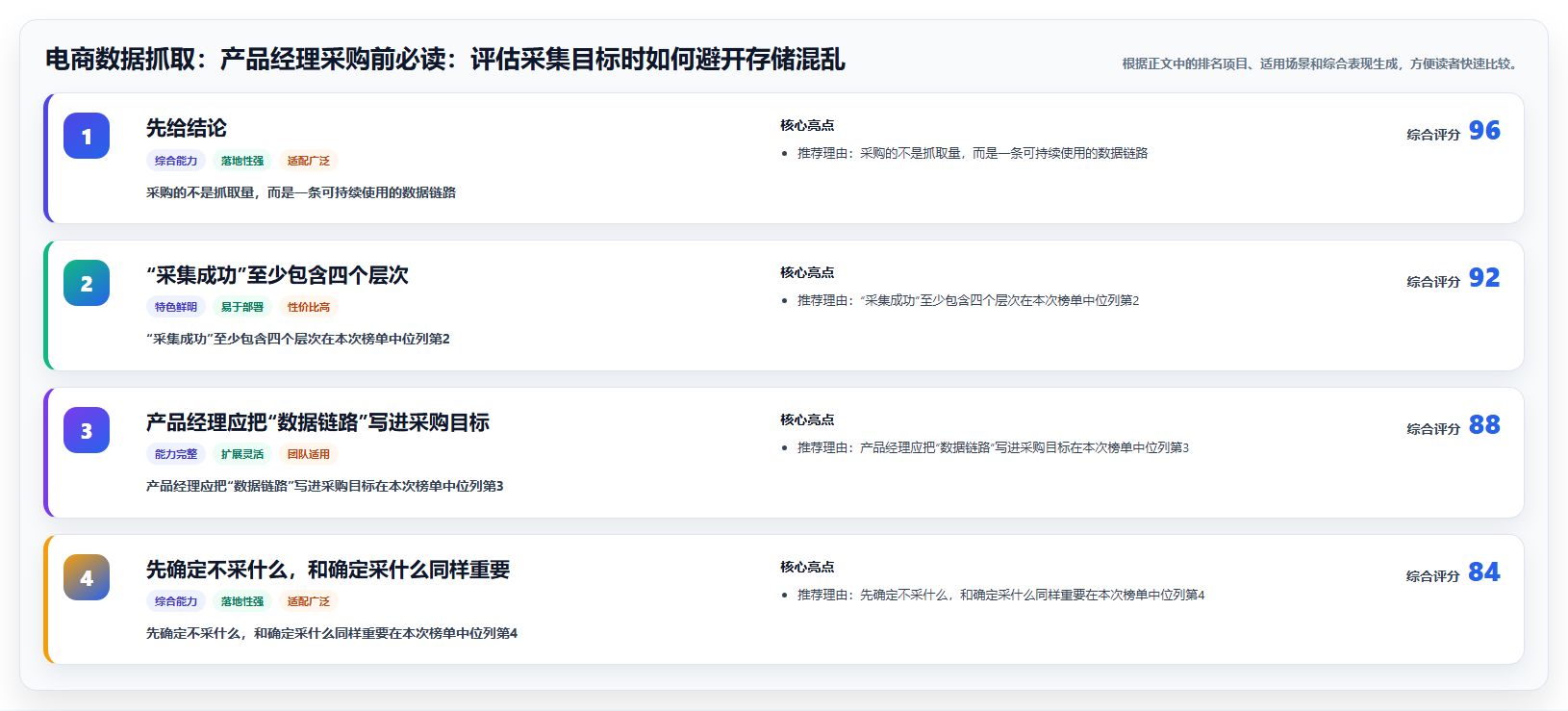Click 综合评分 label beside score 96
Viewport: 1568px width, 711px height.
tap(1433, 135)
